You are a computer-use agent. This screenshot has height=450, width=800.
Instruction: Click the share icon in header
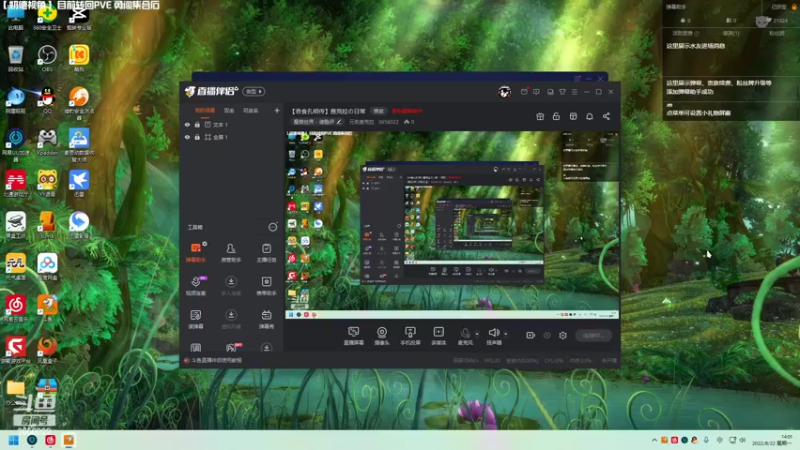[606, 116]
